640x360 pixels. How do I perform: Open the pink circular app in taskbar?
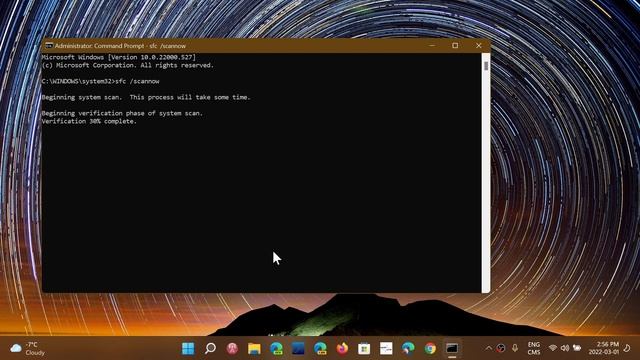(x=232, y=349)
